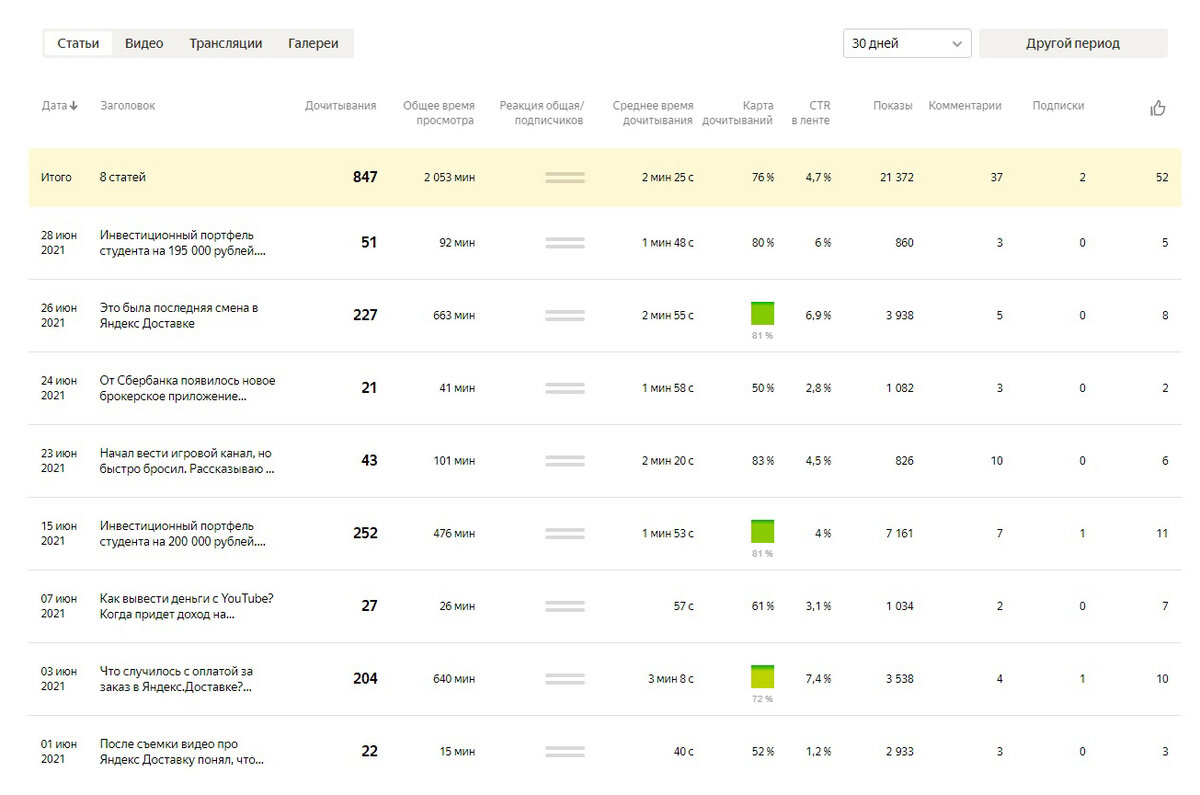Viewport: 1200px width, 795px height.
Task: Click read-throughs value 204
Action: click(x=365, y=678)
